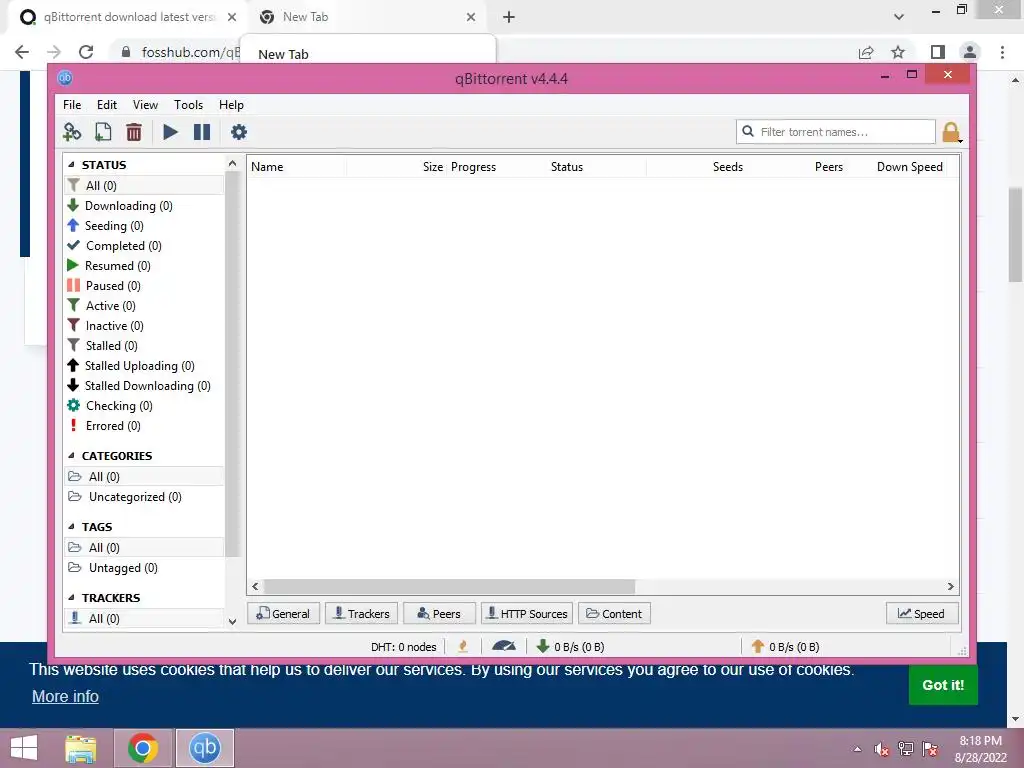Image resolution: width=1024 pixels, height=768 pixels.
Task: Click the orange lock UI icon
Action: 951,132
